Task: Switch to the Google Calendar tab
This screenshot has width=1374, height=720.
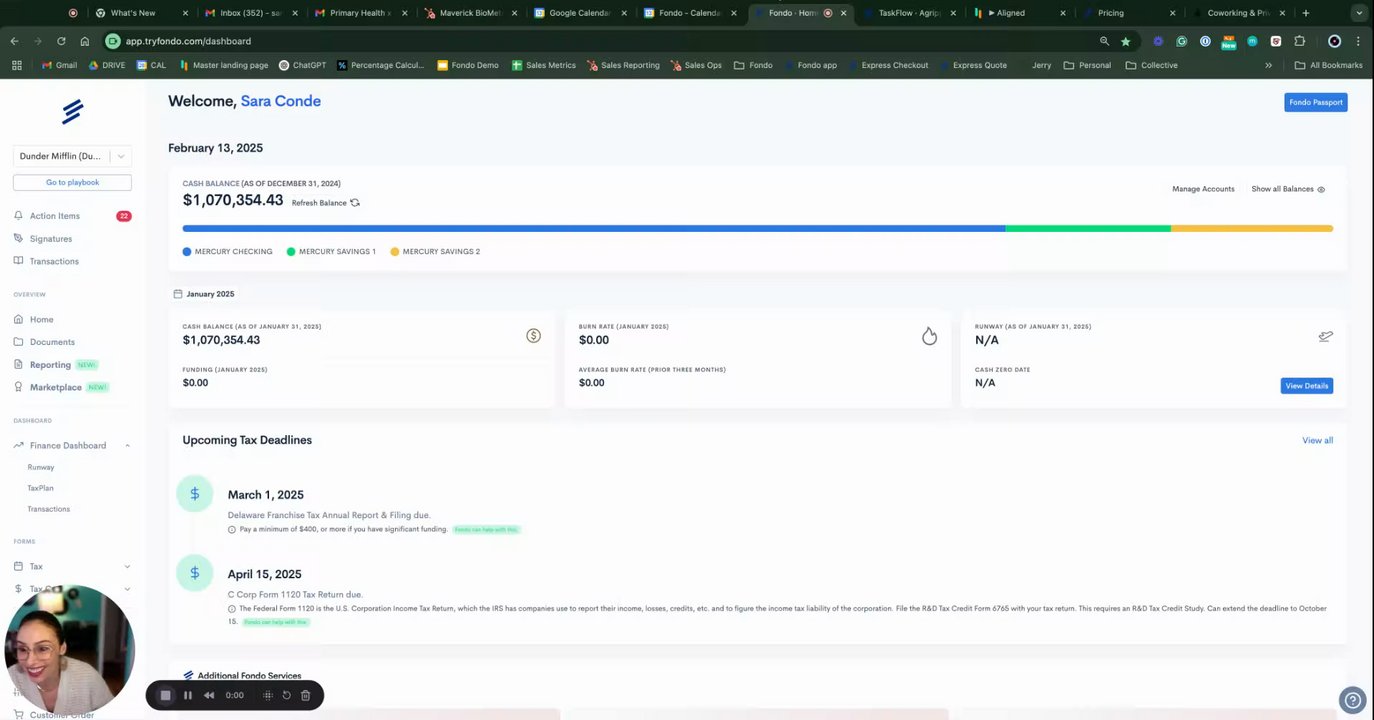Action: coord(580,13)
